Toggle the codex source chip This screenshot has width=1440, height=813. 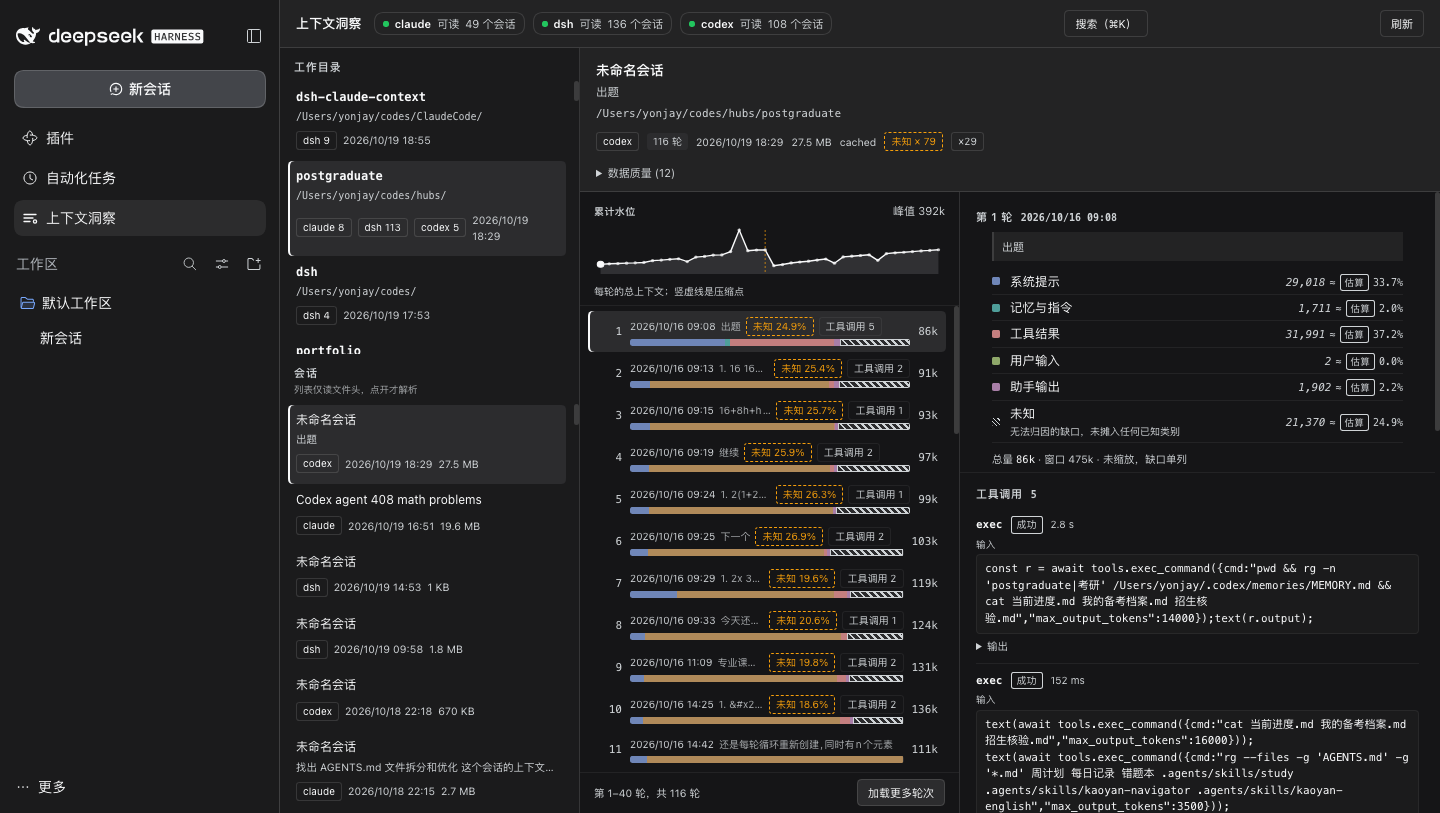click(756, 24)
